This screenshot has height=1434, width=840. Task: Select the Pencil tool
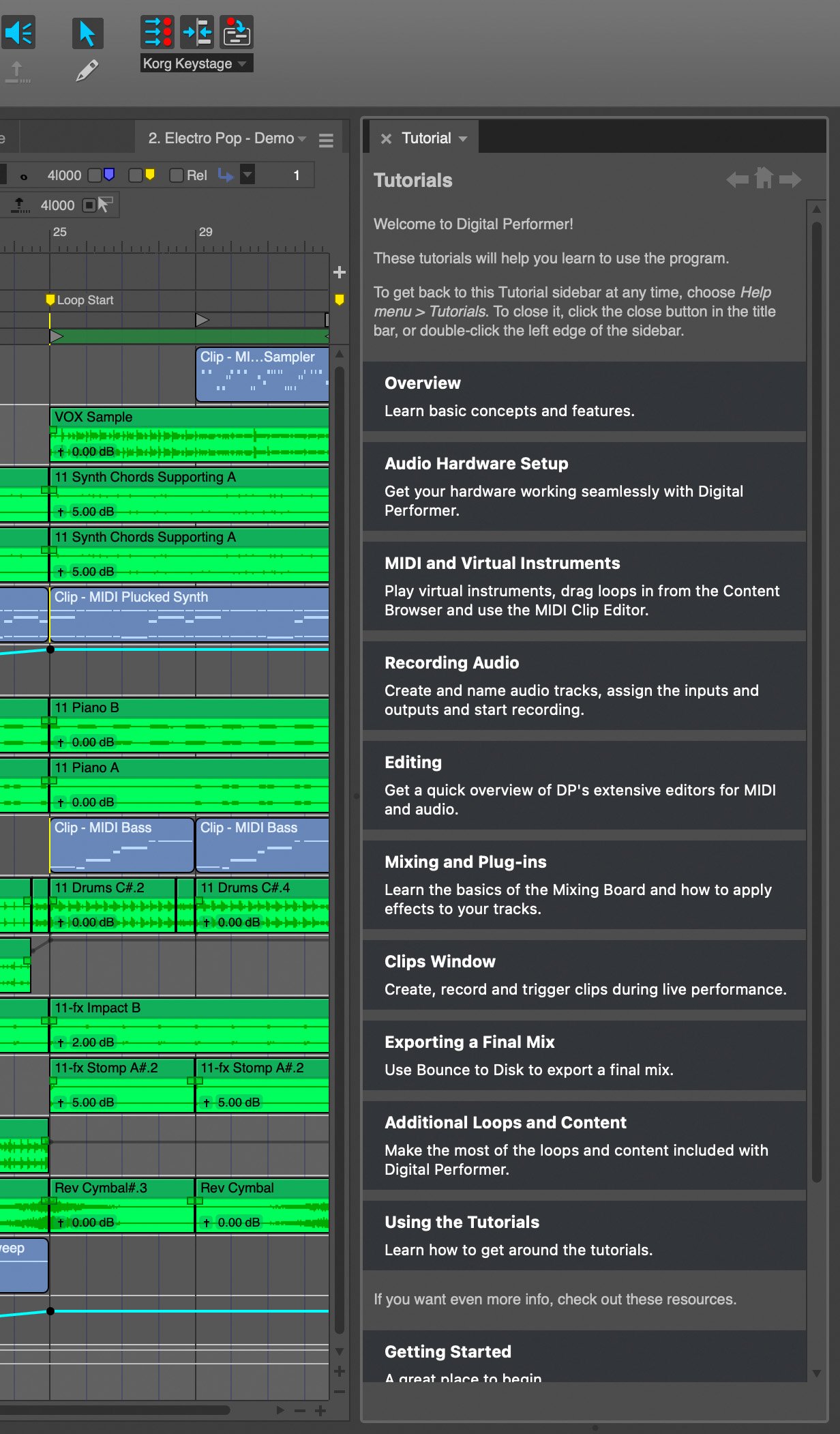click(87, 71)
